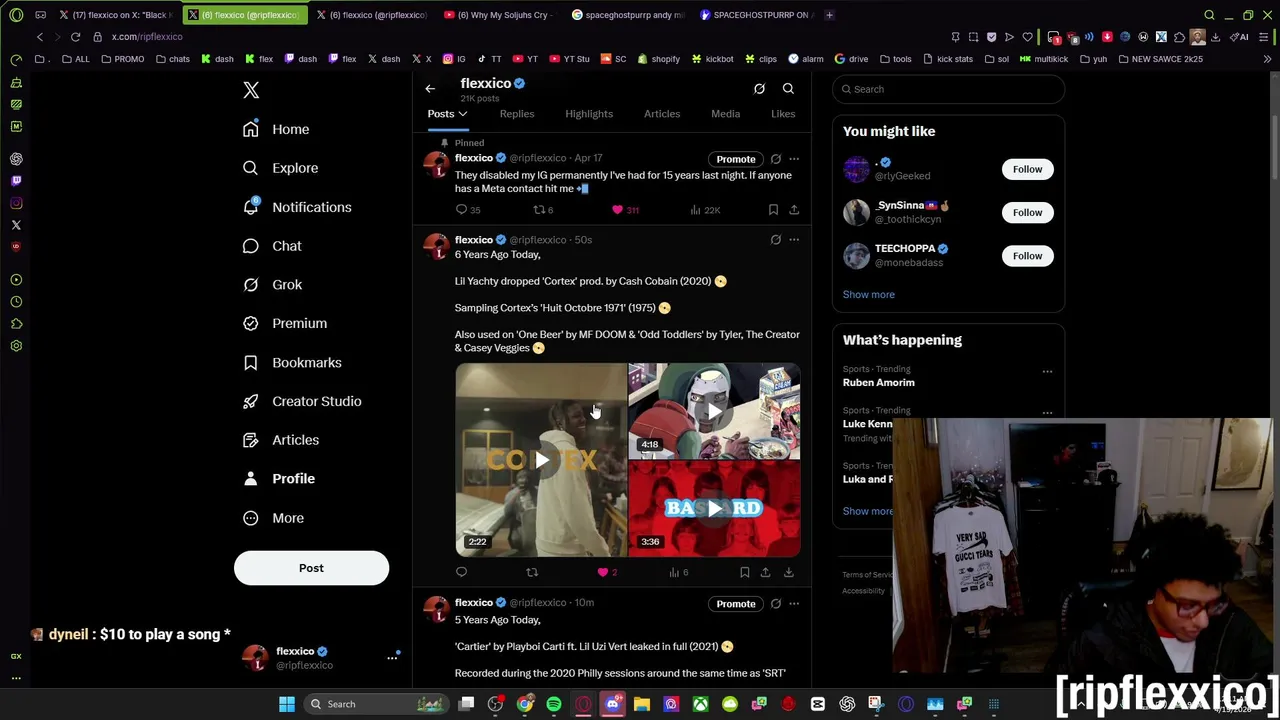Open Premium in X sidebar

tap(285, 323)
